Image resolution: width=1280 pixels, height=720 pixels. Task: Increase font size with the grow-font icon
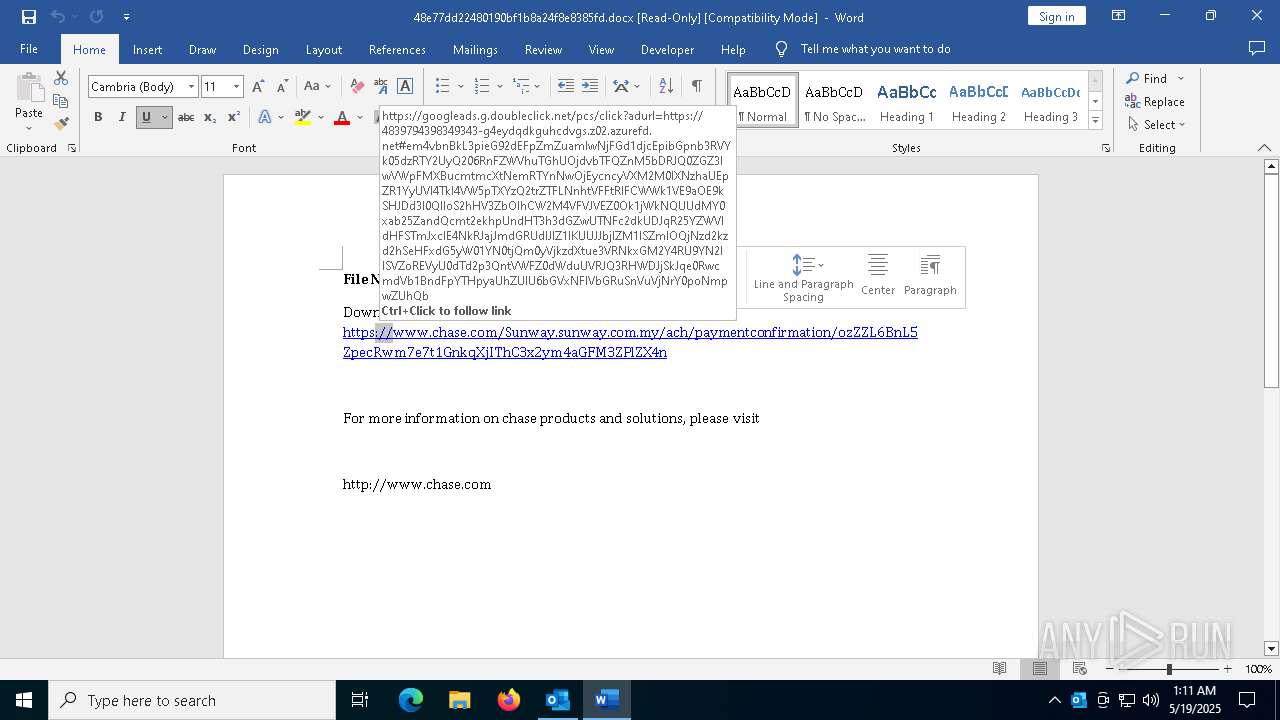[x=259, y=87]
